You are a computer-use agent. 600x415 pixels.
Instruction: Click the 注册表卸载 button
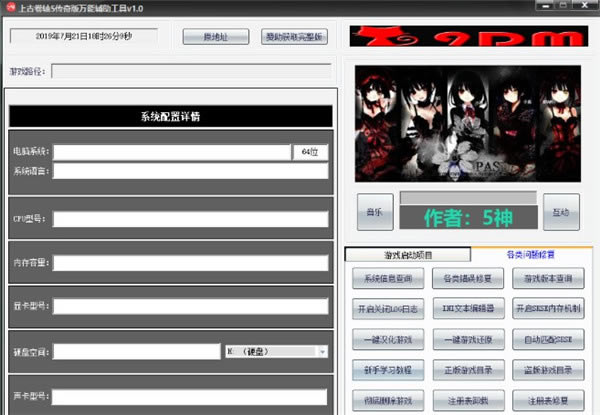pyautogui.click(x=468, y=400)
